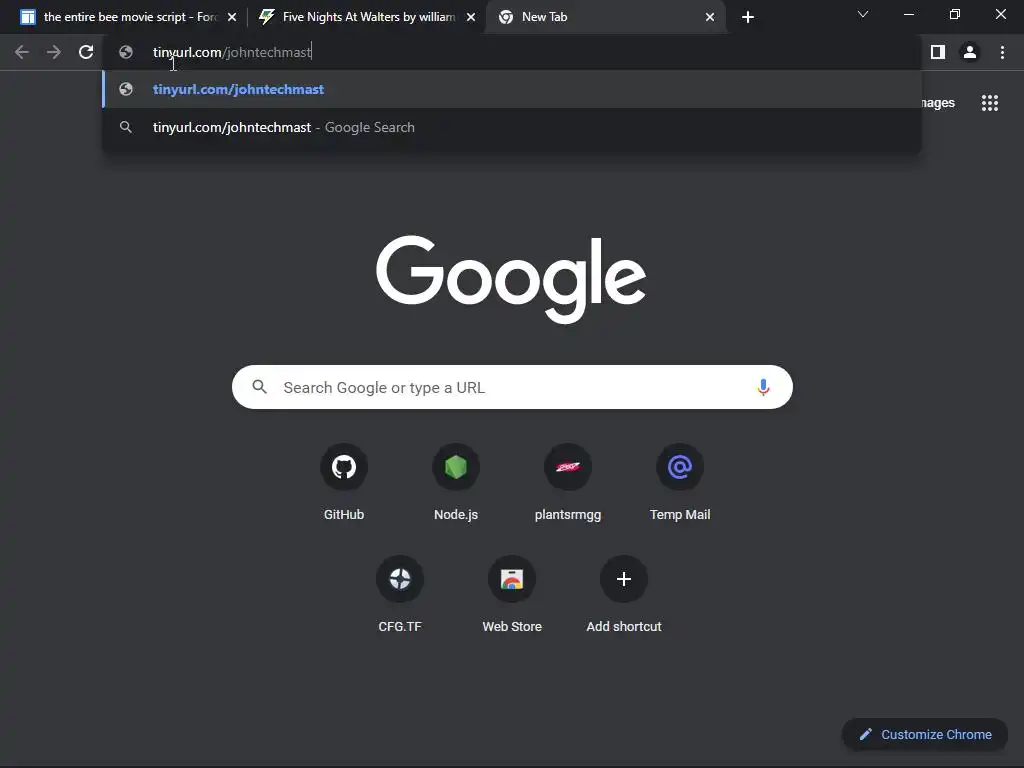Switch to the bee movie script tab

(127, 17)
